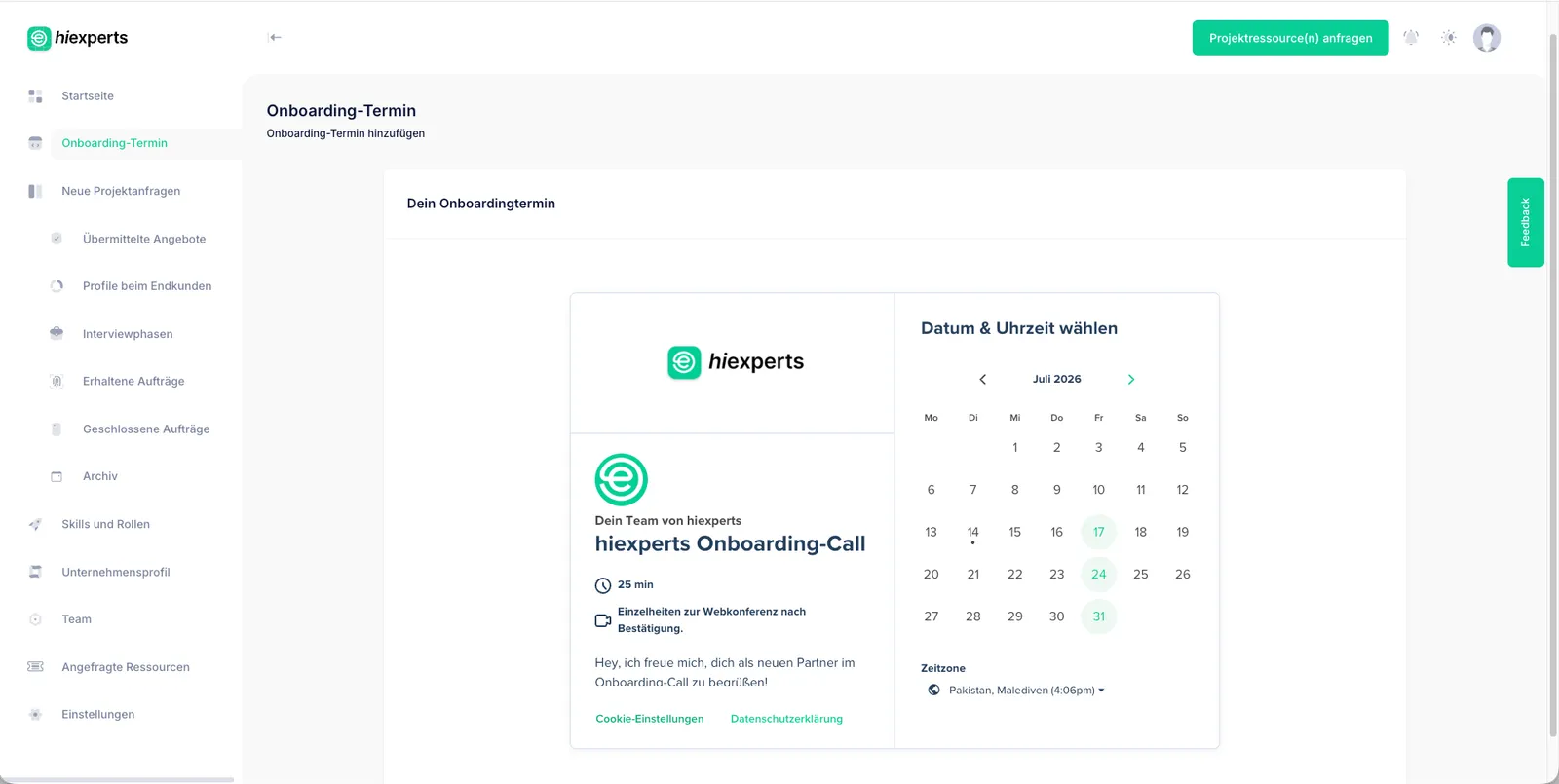Image resolution: width=1559 pixels, height=784 pixels.
Task: Open Angefragte Ressourcen menu item
Action: [126, 667]
